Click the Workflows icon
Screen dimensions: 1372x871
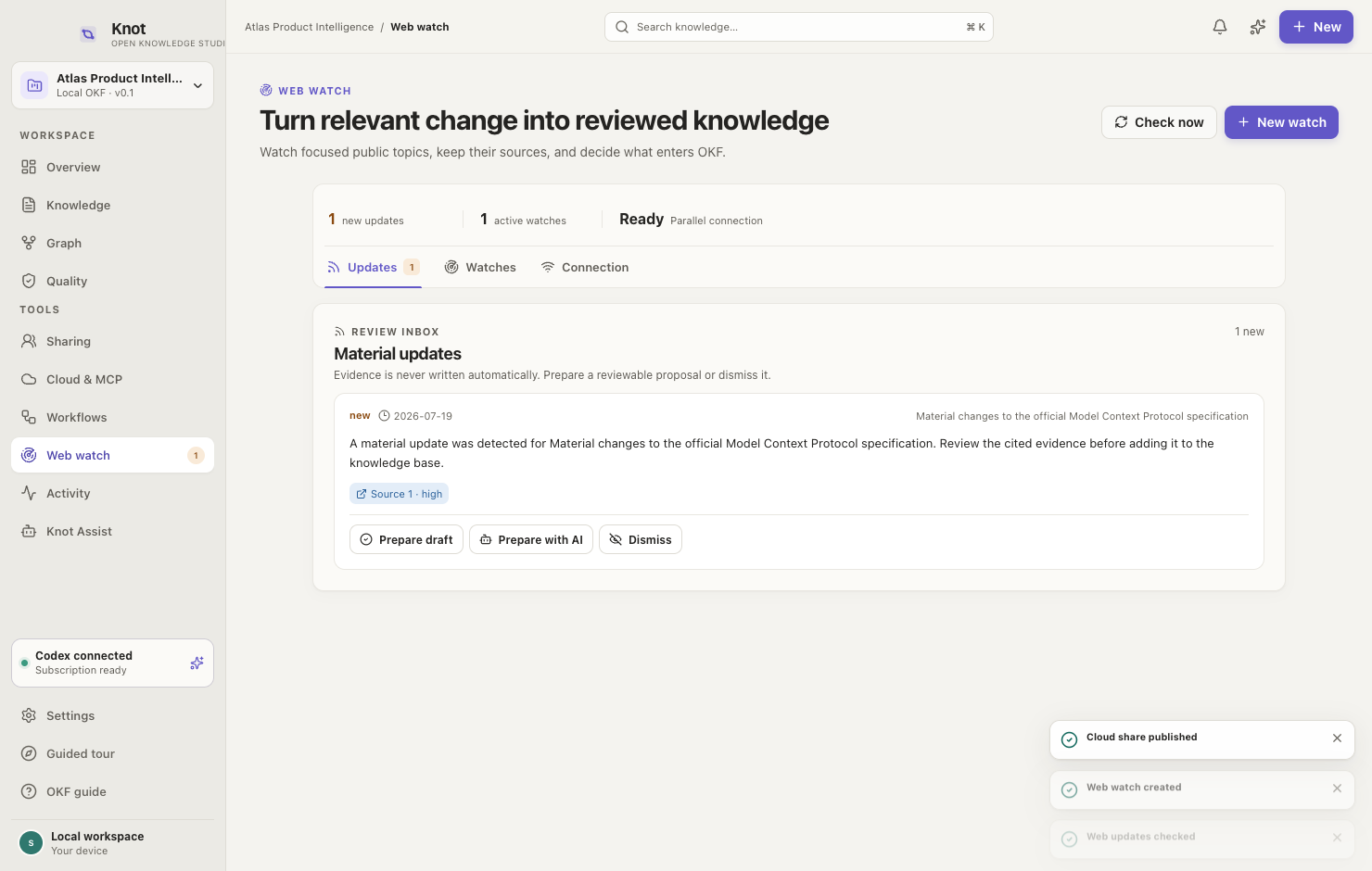pos(29,417)
